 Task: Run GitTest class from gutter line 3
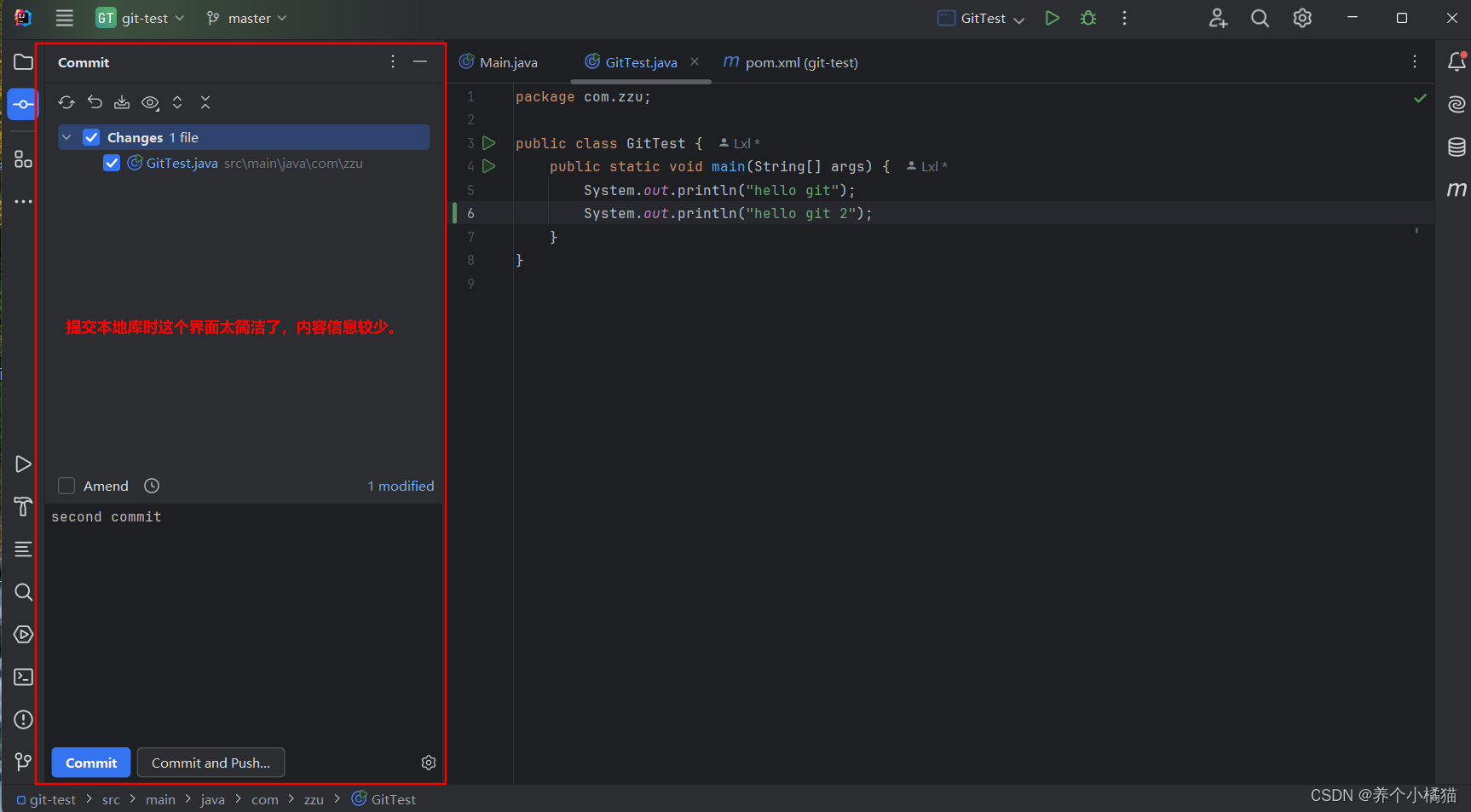488,143
